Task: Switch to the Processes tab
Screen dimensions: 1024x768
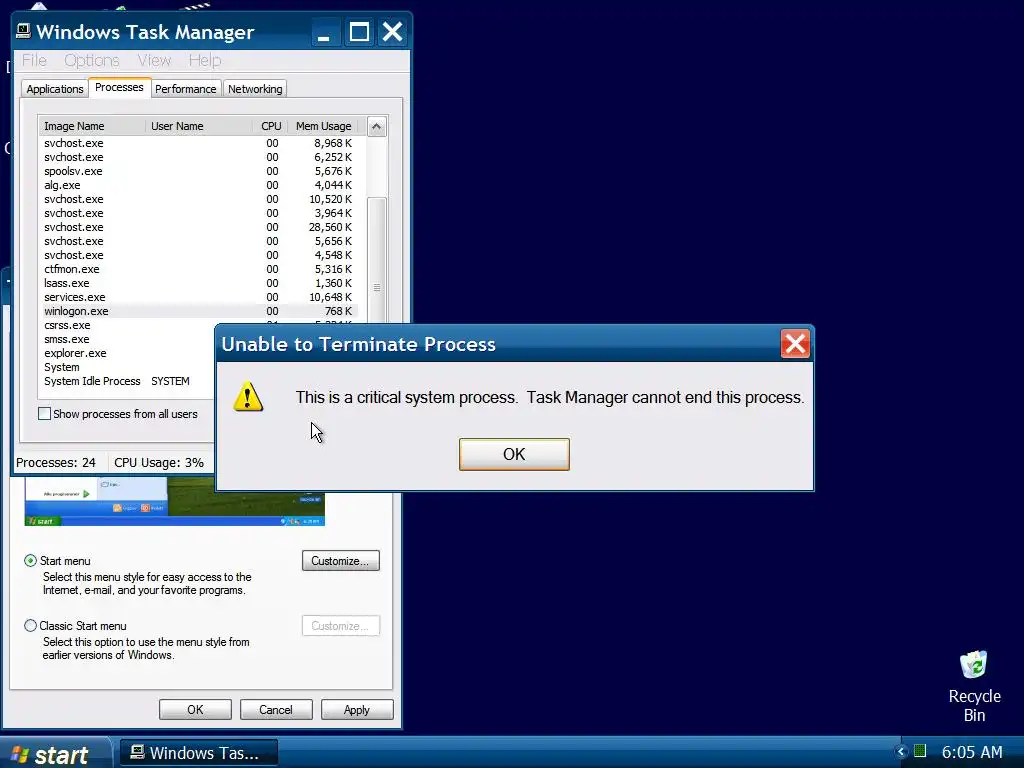Action: pos(119,88)
